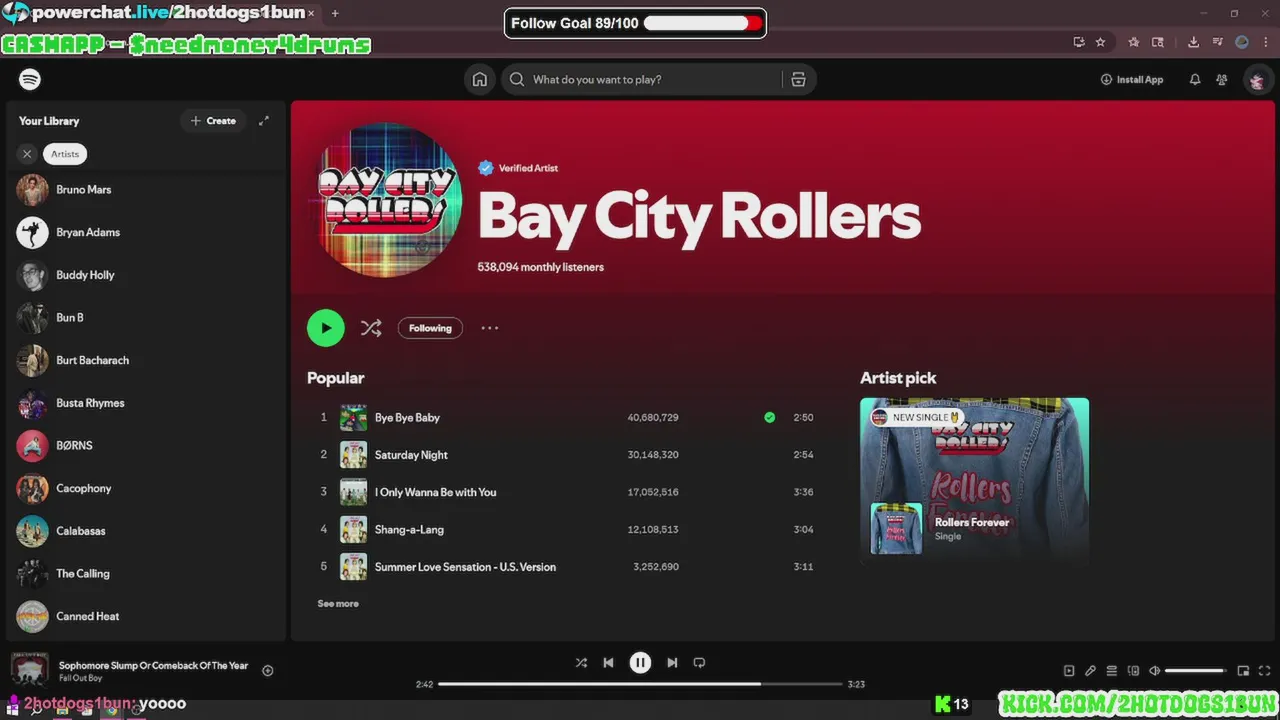Click the Install App button

1132,79
